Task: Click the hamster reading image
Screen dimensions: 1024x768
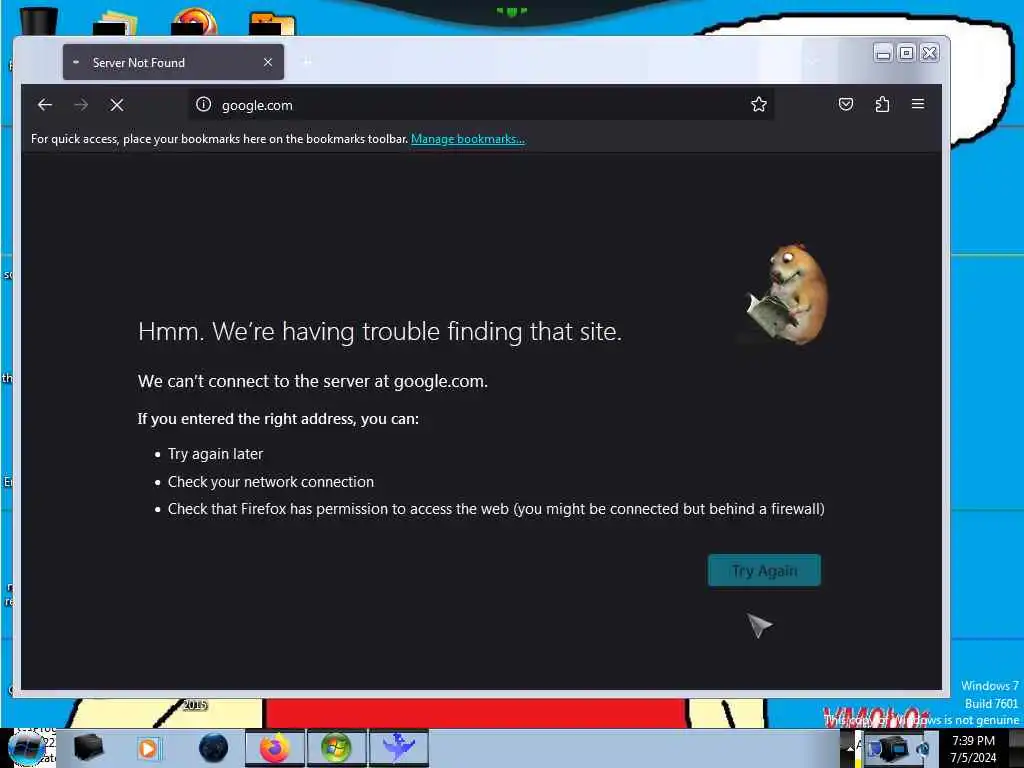Action: pos(787,294)
